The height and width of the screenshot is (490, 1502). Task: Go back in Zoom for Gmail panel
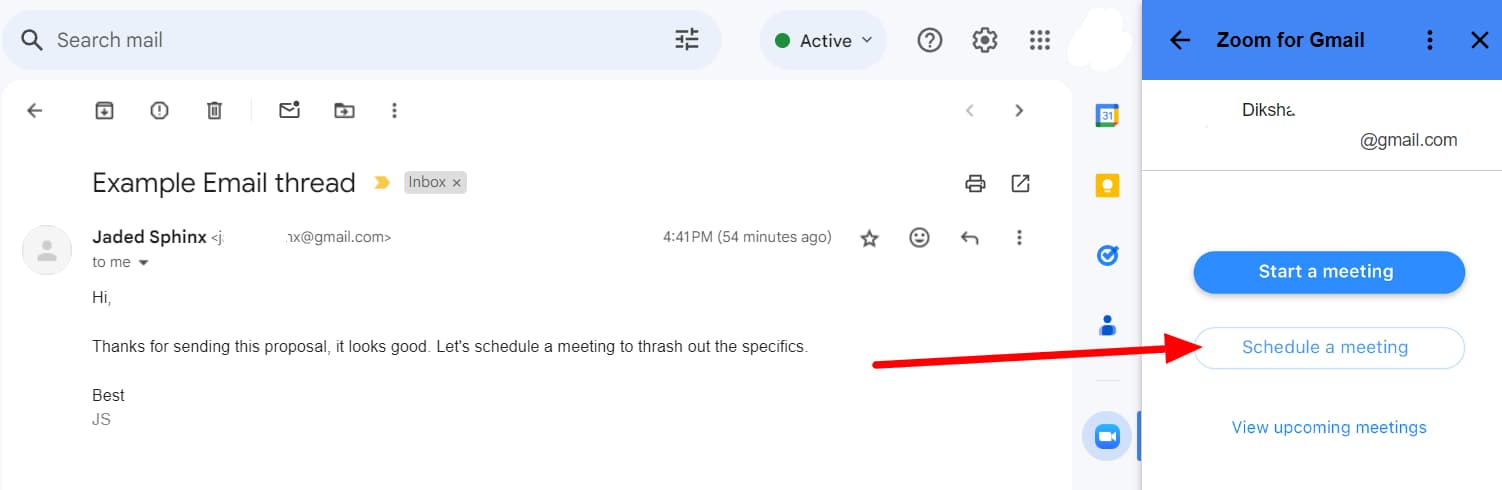pyautogui.click(x=1180, y=40)
